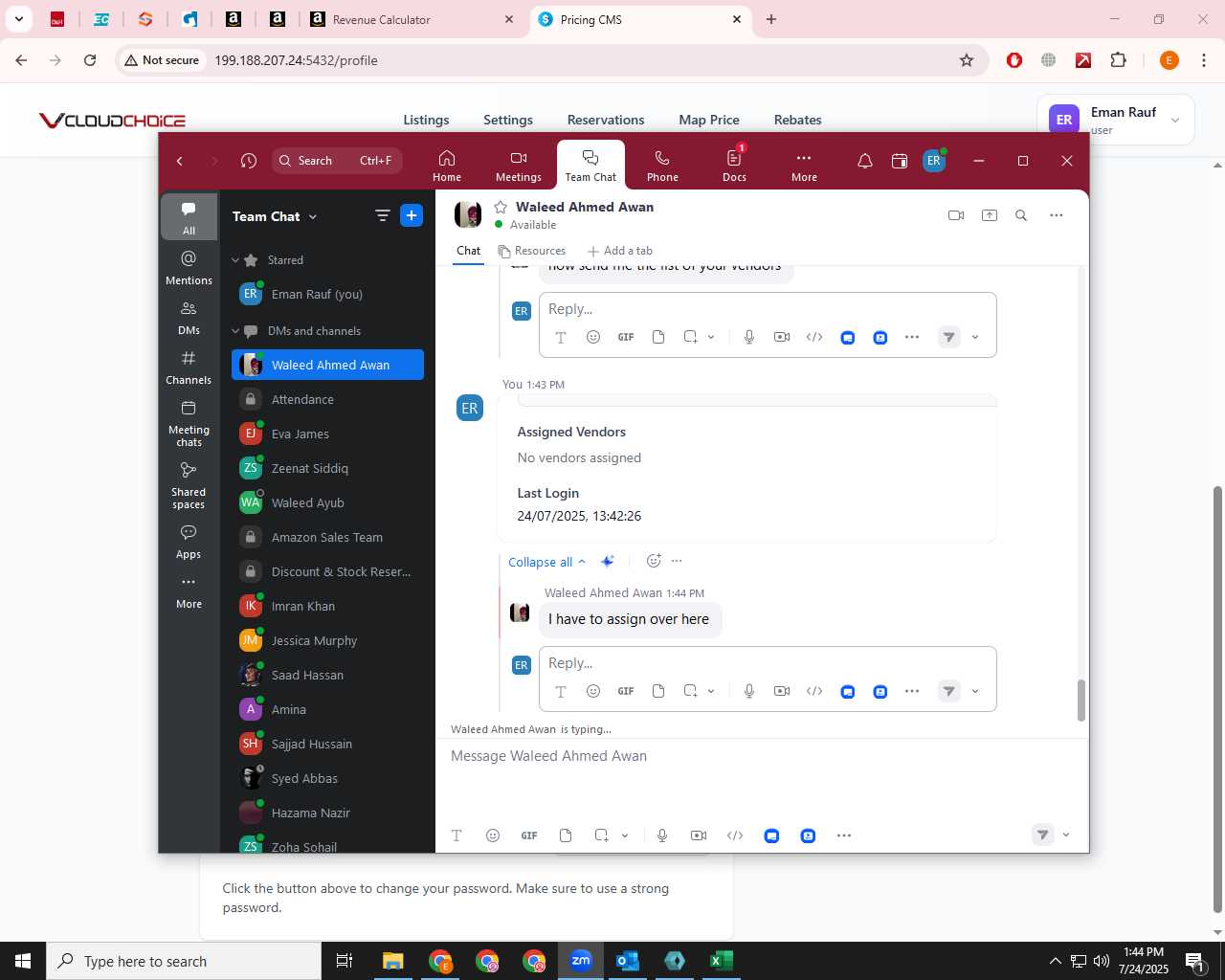Click the share screen icon in the chat header
Image resolution: width=1225 pixels, height=980 pixels.
coord(990,215)
